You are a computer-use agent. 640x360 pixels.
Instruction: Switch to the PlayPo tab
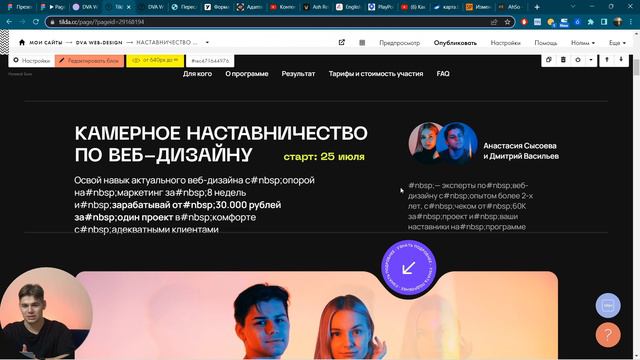point(381,7)
